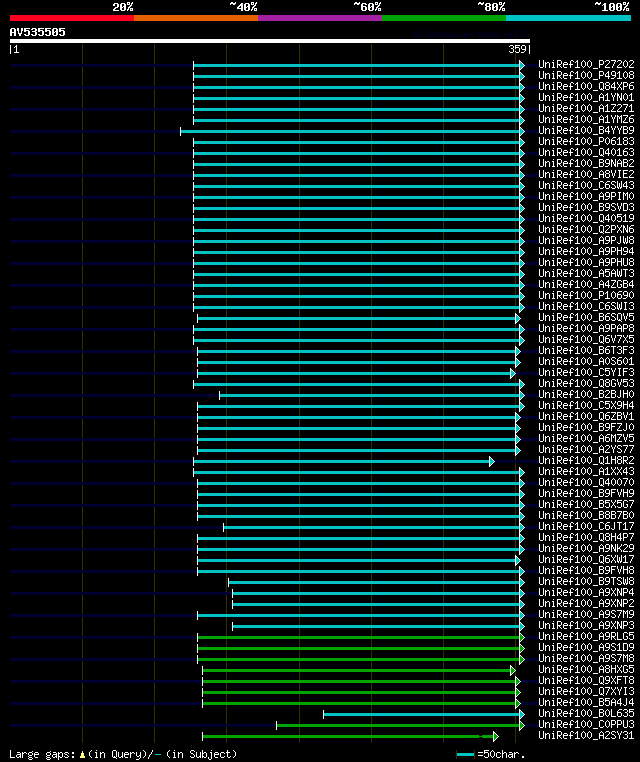
Task: Click the UniRef100_A0S601 label
Action: click(586, 362)
